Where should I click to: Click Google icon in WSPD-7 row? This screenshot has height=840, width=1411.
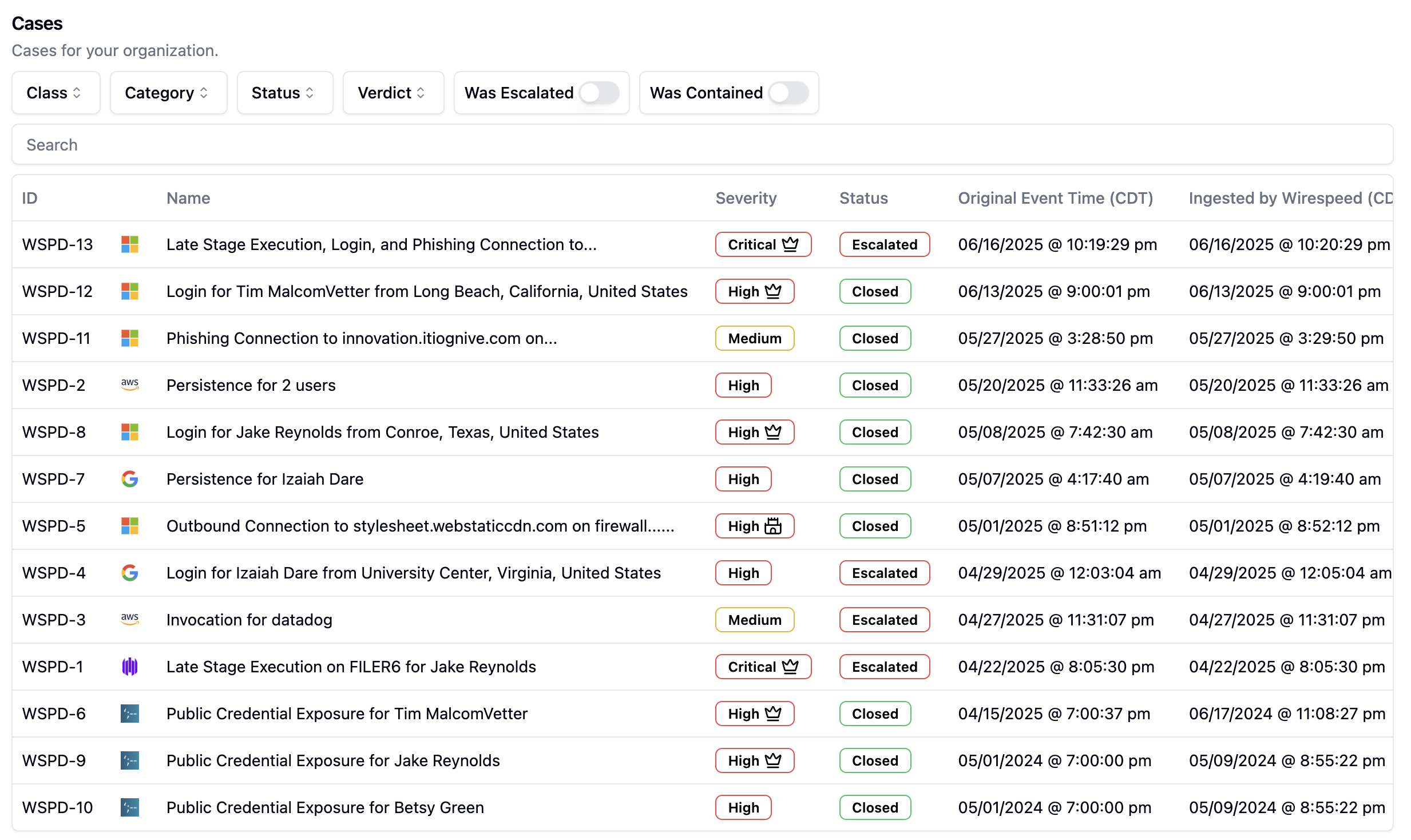pyautogui.click(x=130, y=479)
